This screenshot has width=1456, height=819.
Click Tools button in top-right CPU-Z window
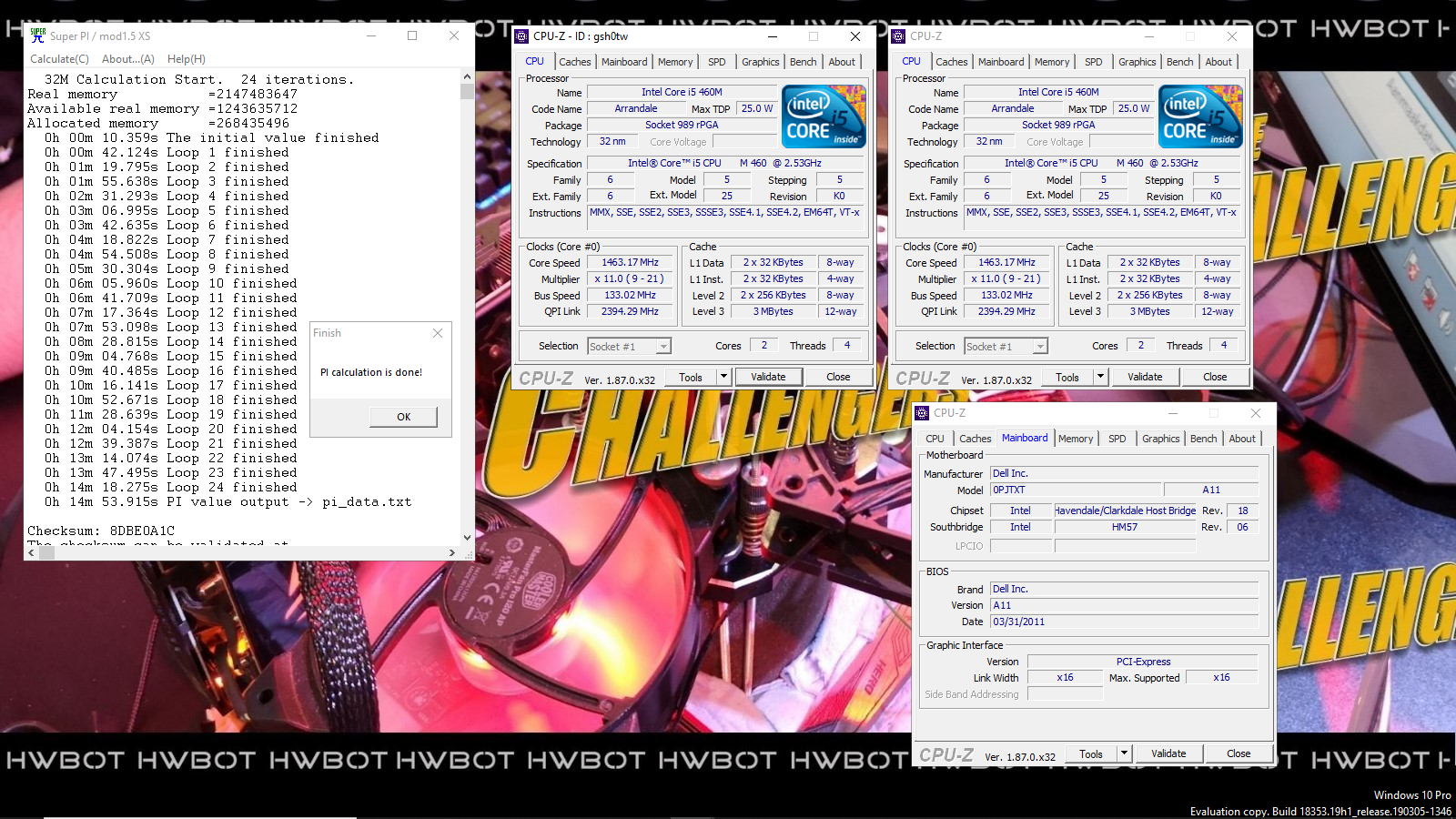point(1067,377)
